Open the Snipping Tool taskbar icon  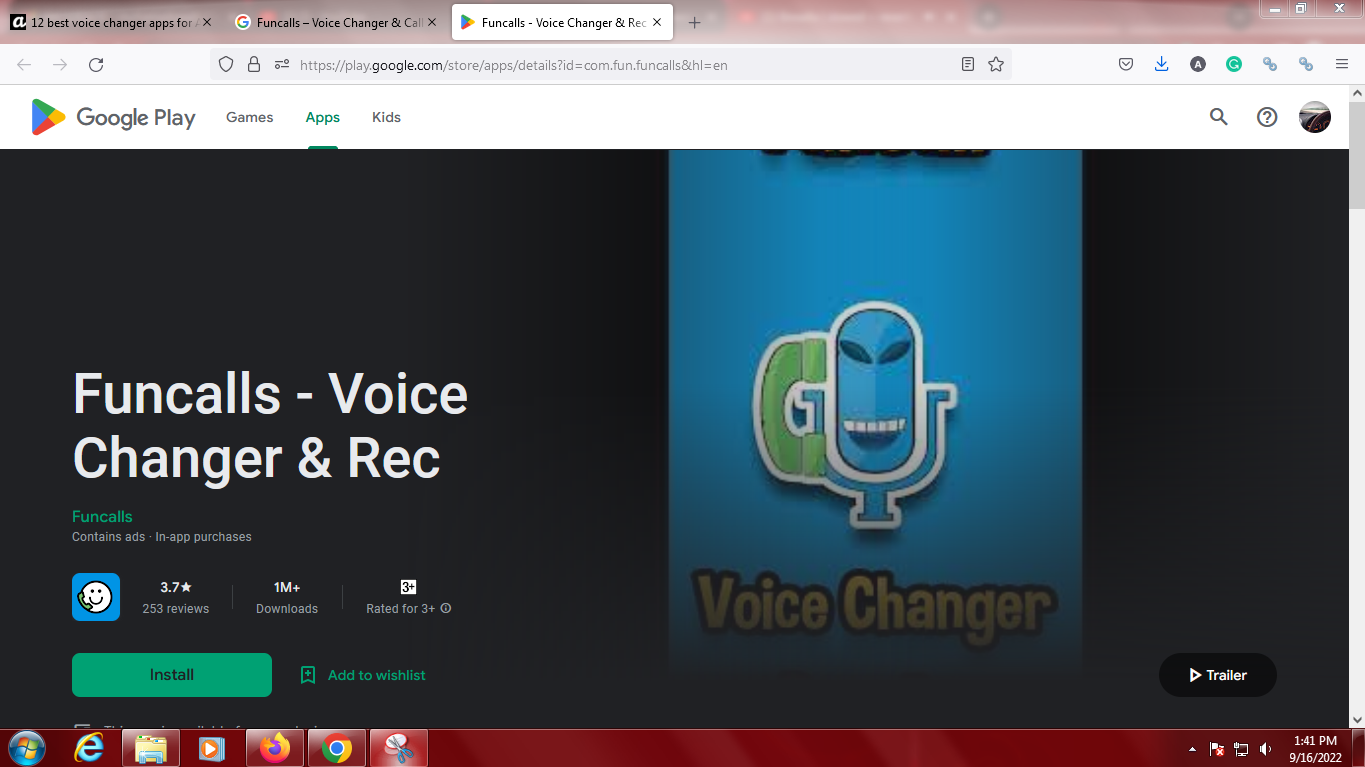399,748
